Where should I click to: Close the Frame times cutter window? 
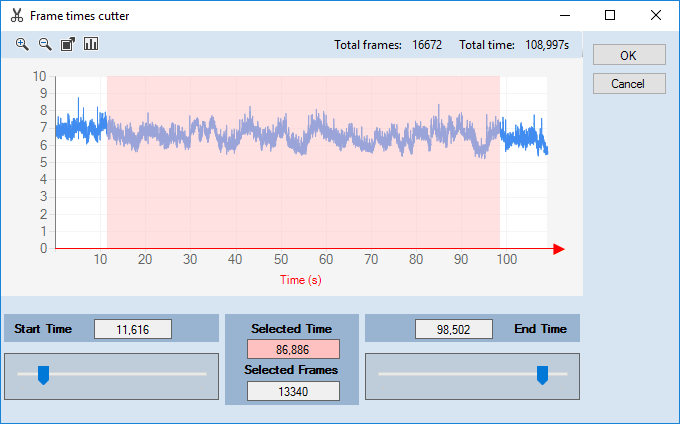click(656, 16)
